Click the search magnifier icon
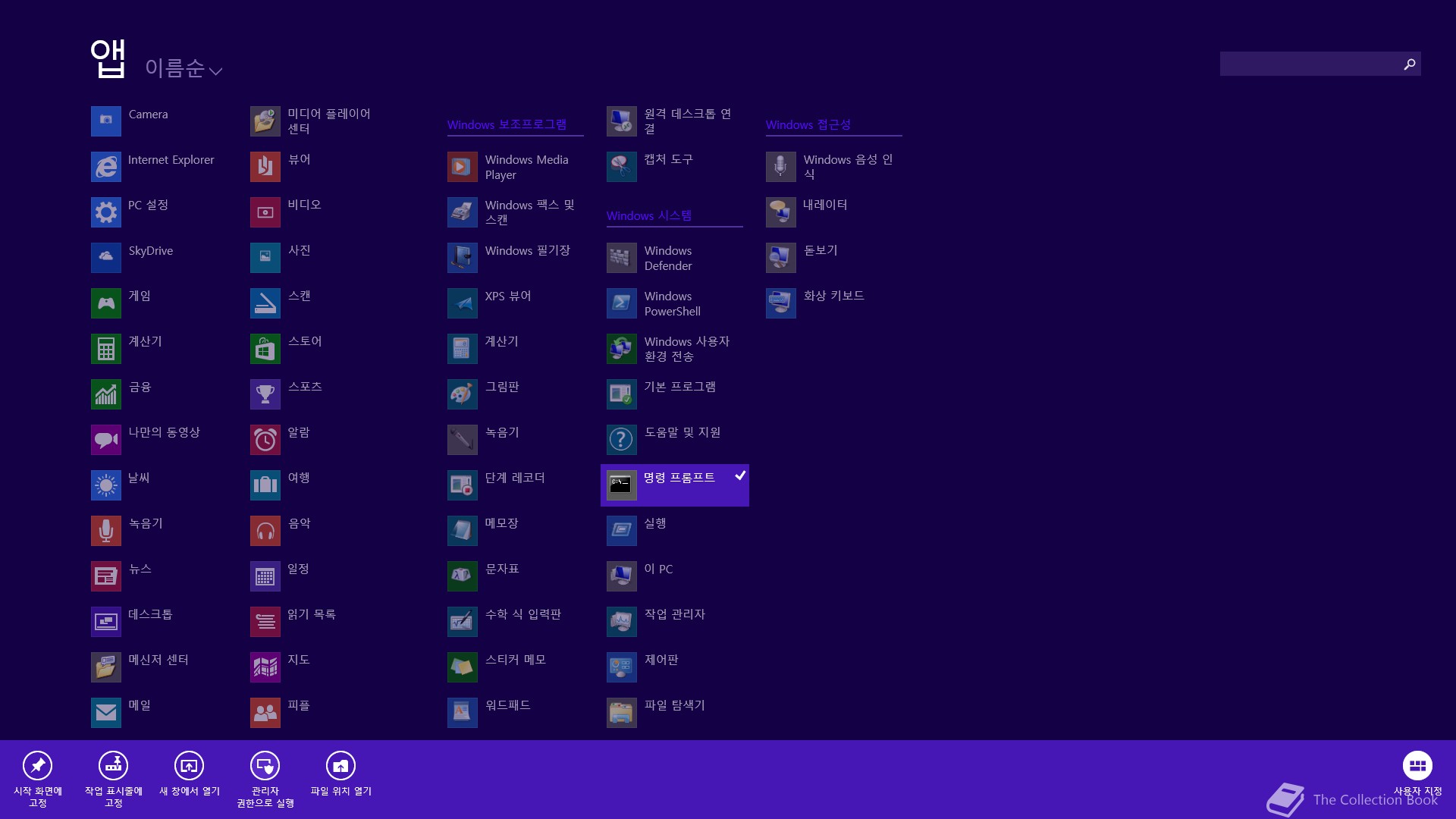Image resolution: width=1456 pixels, height=819 pixels. [x=1410, y=64]
